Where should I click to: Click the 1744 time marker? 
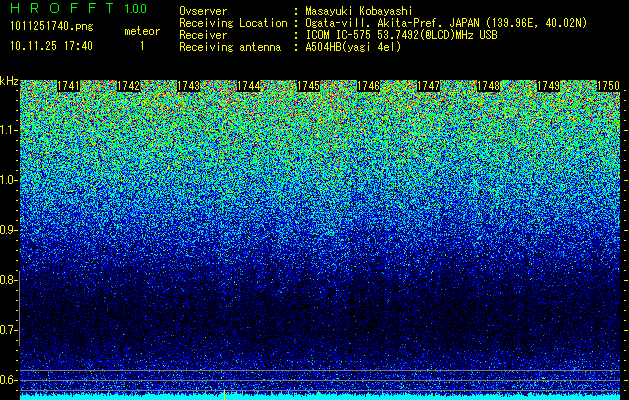(248, 86)
